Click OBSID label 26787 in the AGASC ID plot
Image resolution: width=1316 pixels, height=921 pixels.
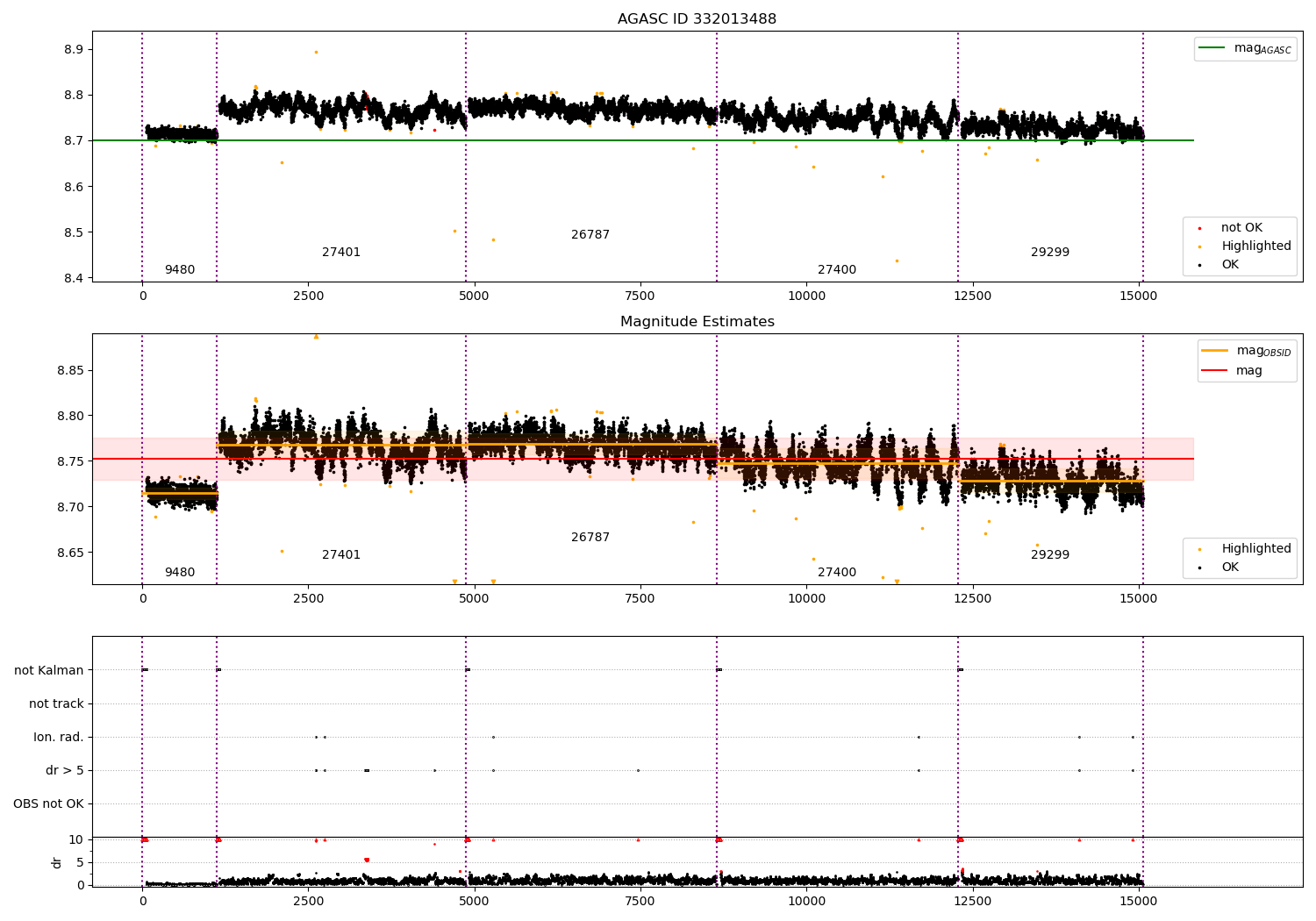click(x=590, y=235)
